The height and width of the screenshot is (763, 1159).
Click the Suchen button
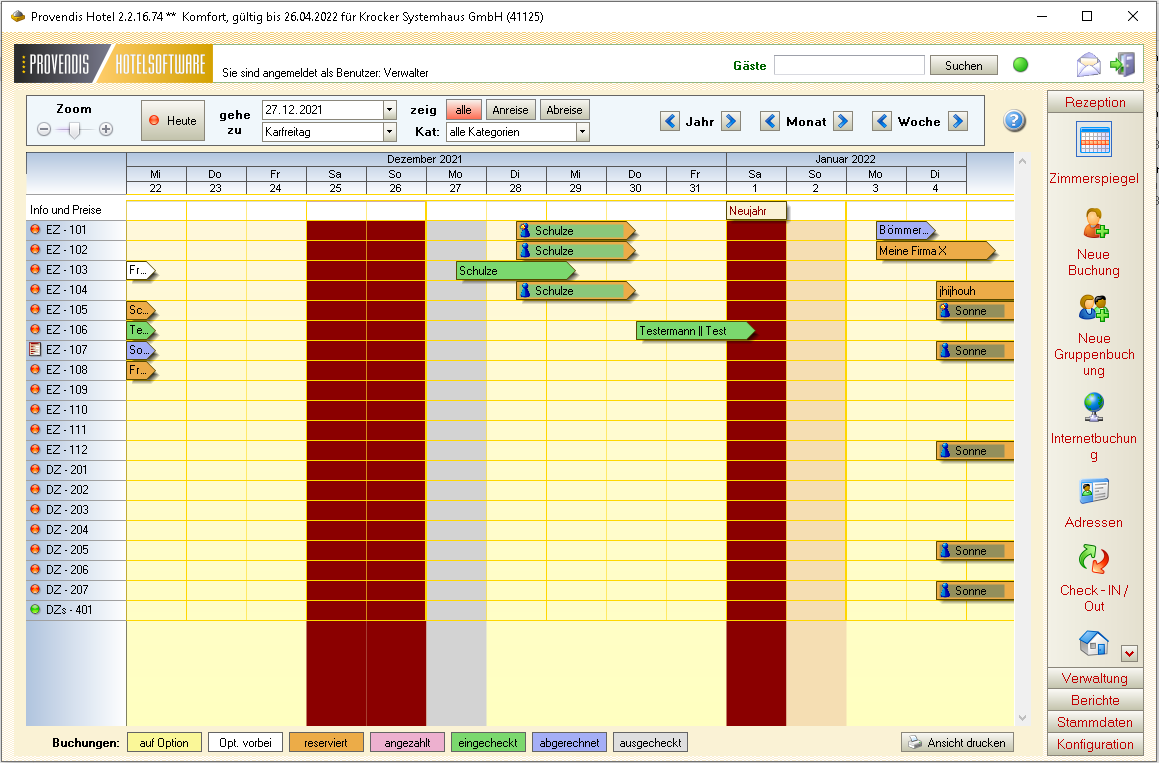pyautogui.click(x=963, y=66)
